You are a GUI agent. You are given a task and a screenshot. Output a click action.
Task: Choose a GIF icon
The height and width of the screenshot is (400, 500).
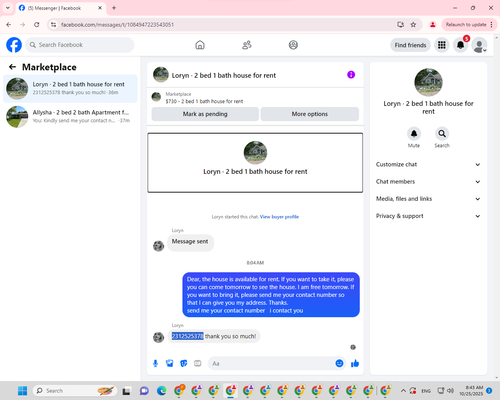198,363
